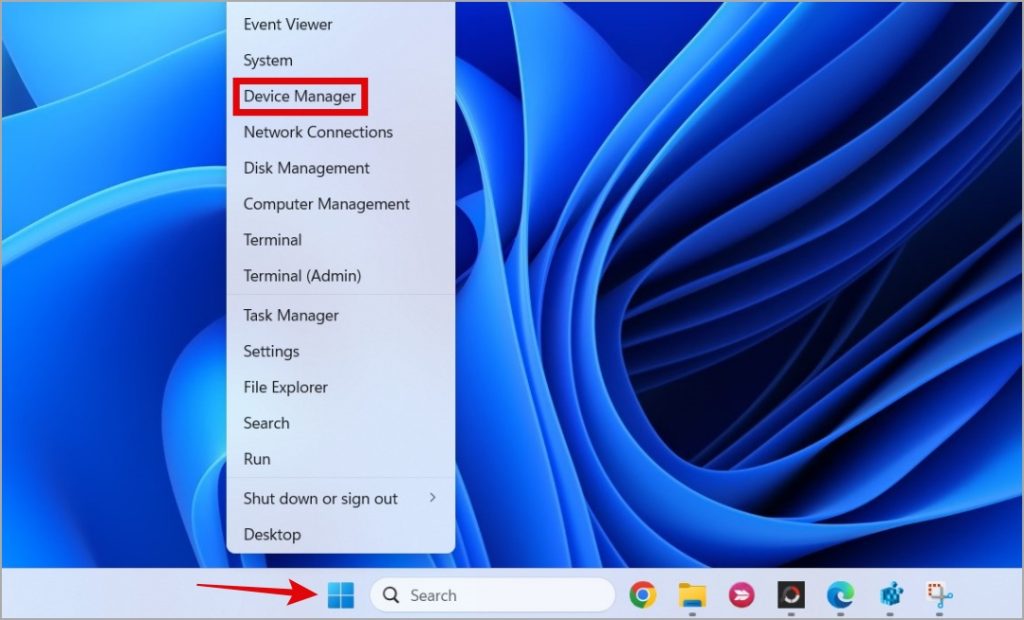This screenshot has width=1024, height=620.
Task: Open Settings from the power user menu
Action: (x=341, y=351)
